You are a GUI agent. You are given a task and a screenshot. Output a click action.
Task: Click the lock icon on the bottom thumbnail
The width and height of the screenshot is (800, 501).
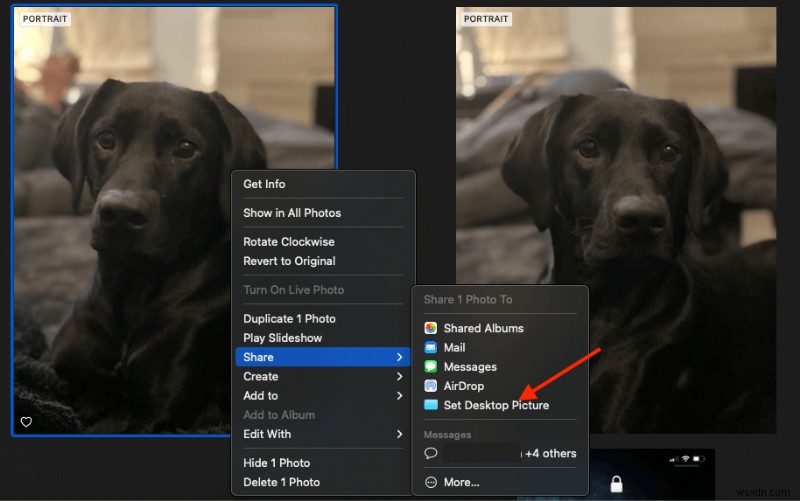(x=616, y=483)
